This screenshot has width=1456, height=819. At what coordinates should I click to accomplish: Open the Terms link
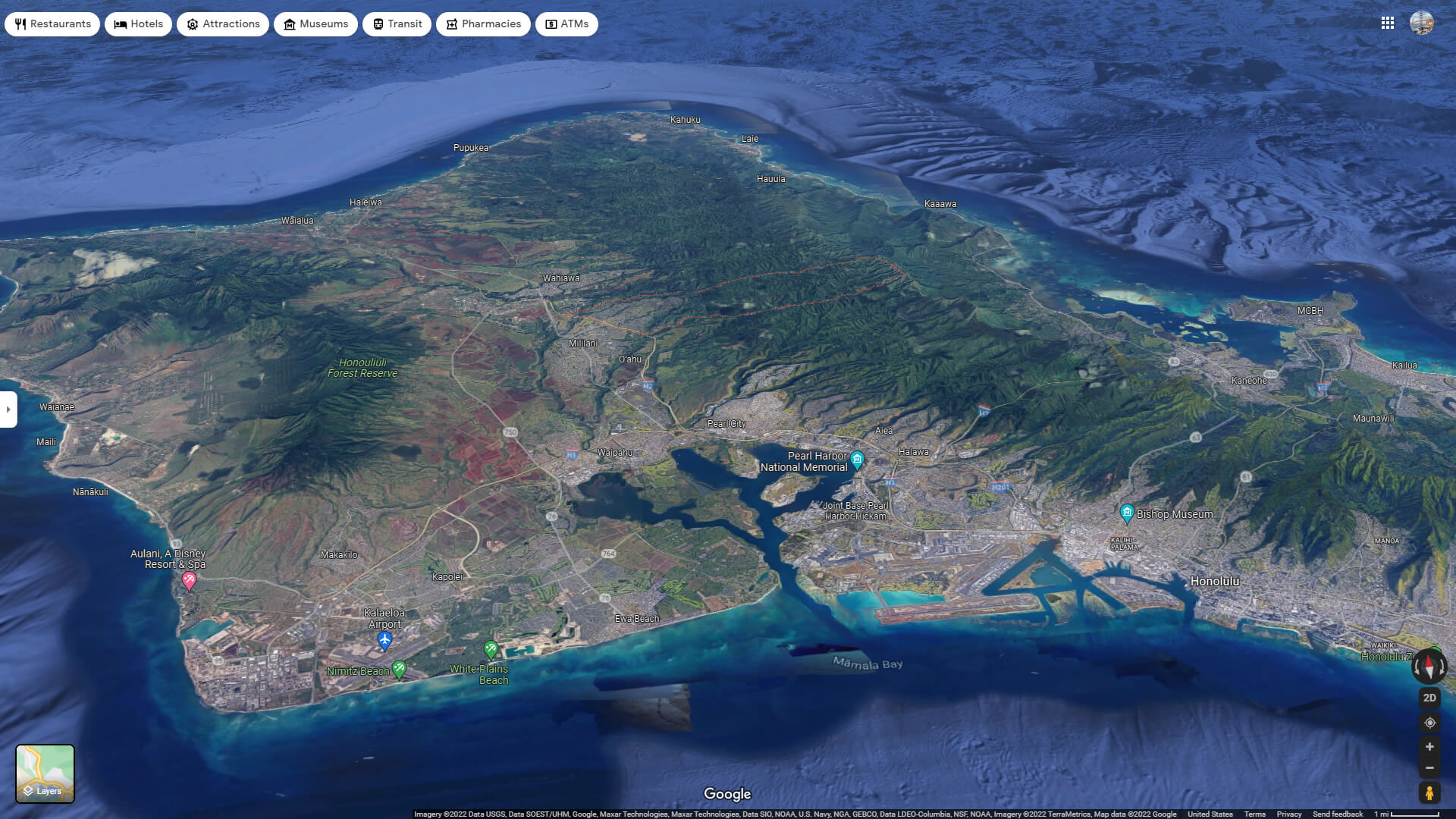click(1255, 814)
